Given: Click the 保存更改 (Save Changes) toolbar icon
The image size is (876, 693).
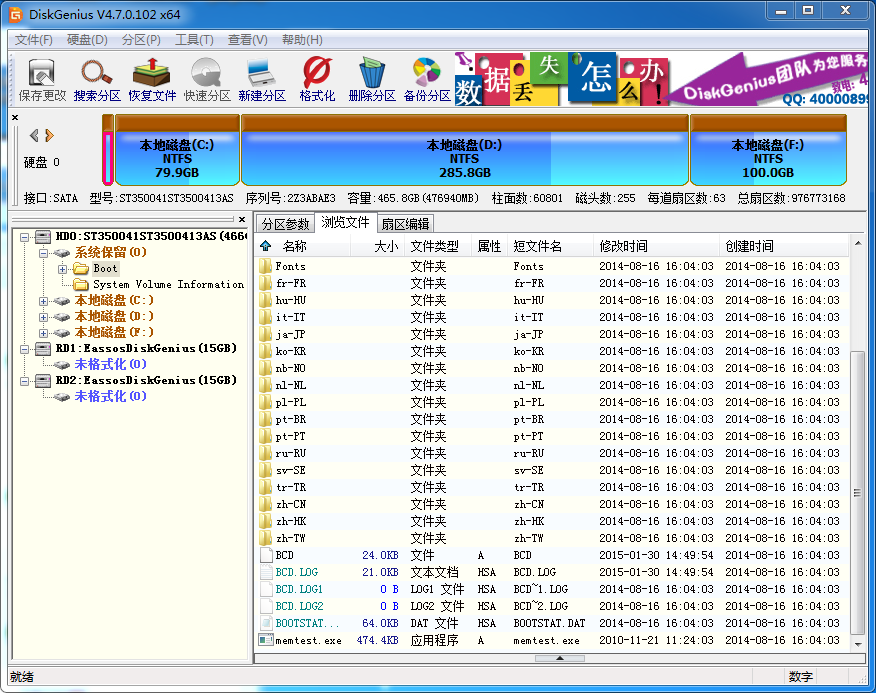Looking at the screenshot, I should [x=40, y=78].
